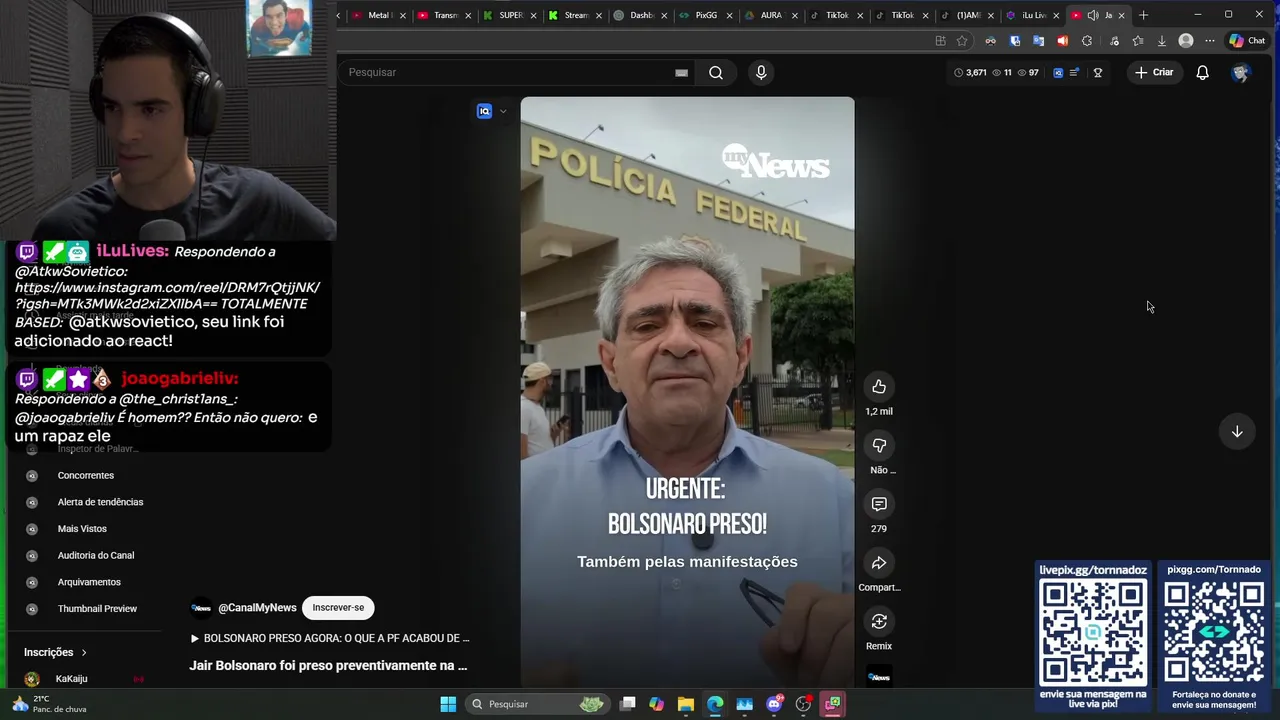Image resolution: width=1280 pixels, height=720 pixels.
Task: Expand Inscrições section chevron
Action: (84, 652)
